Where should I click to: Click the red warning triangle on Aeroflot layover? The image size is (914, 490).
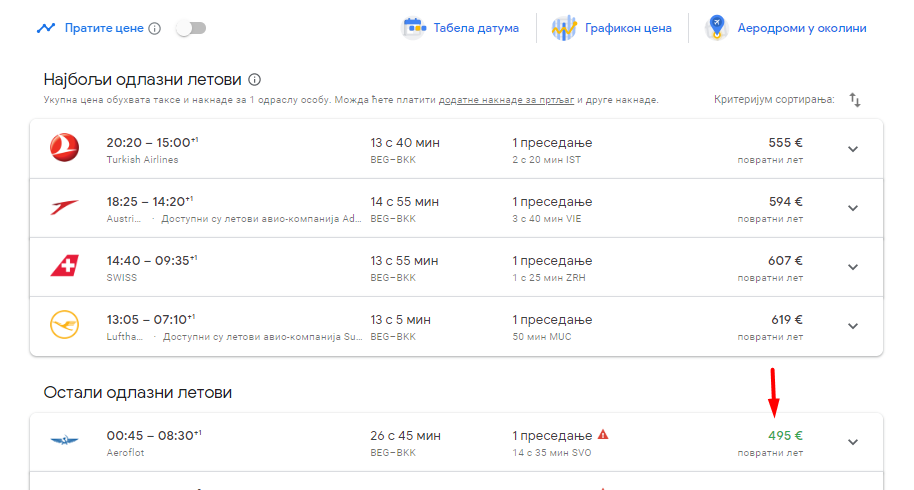click(x=603, y=435)
